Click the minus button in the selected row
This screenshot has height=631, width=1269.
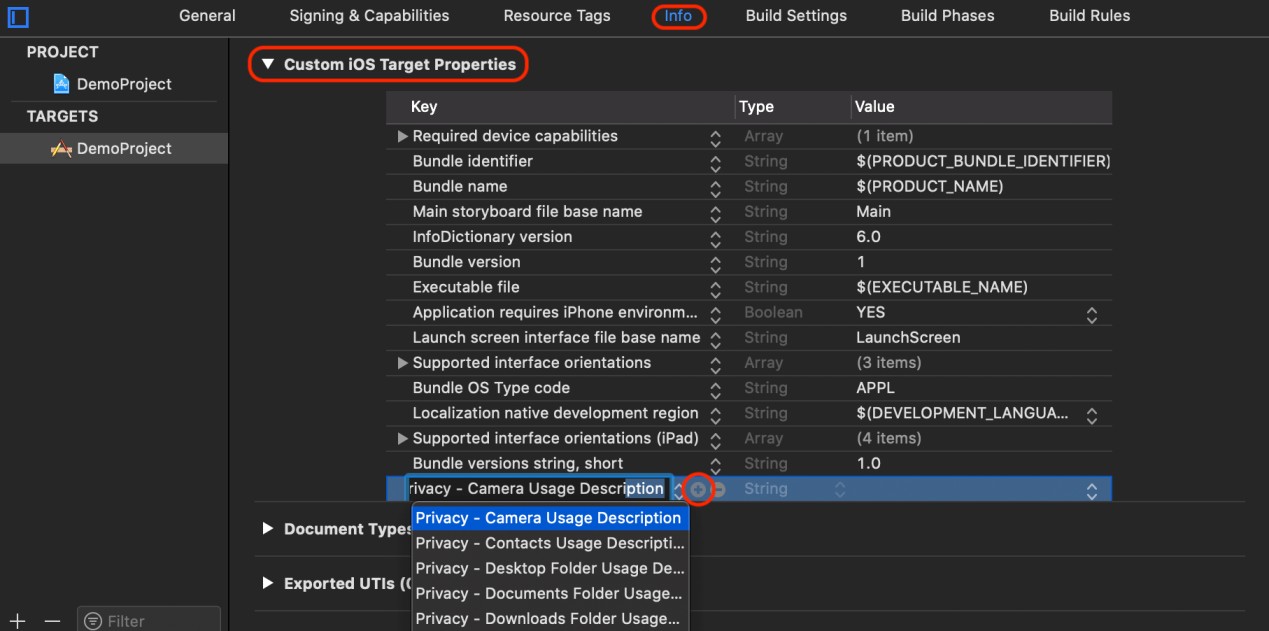tap(718, 489)
